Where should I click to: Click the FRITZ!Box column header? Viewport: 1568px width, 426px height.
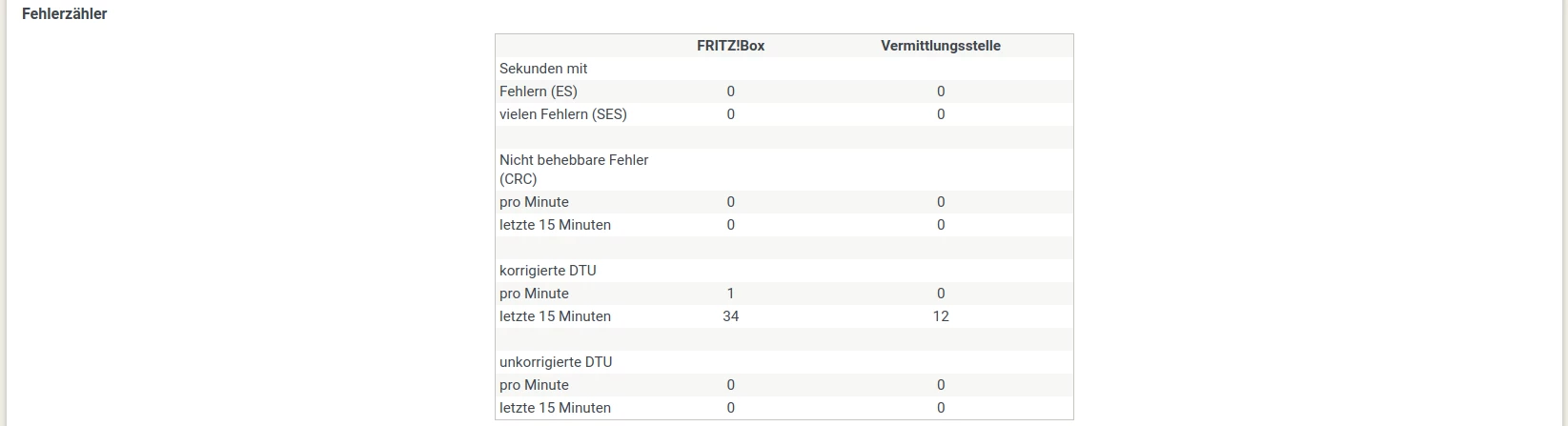[x=730, y=46]
